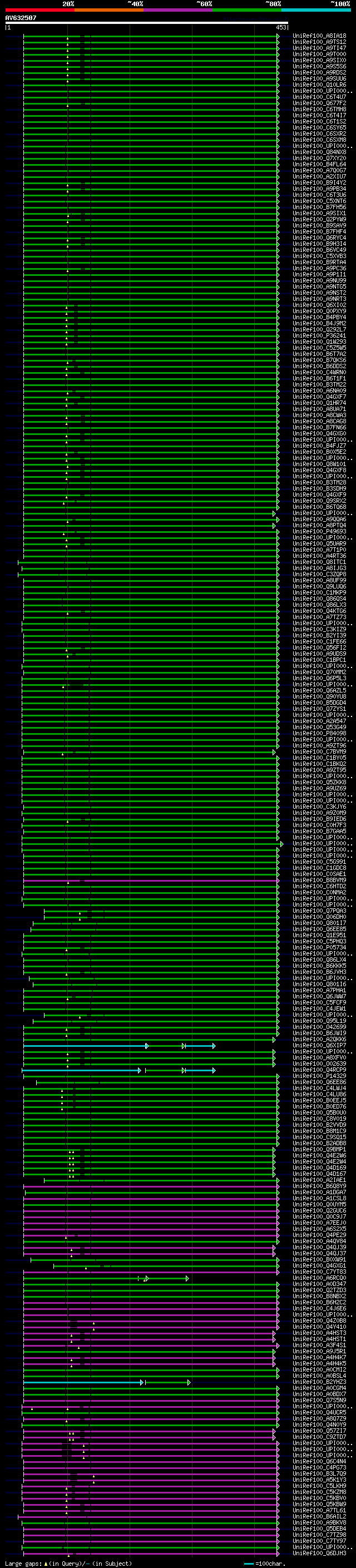Select the UniRef100_Q6EE85 label
Viewport: 356px width, 1568px height.
319,929
